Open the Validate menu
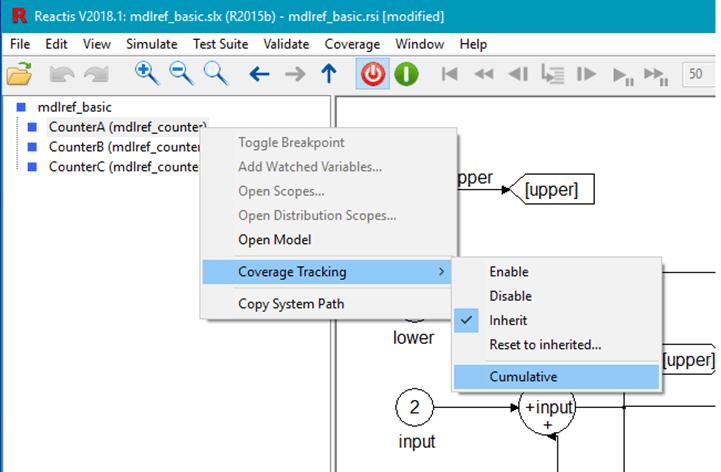This screenshot has width=721, height=472. point(286,44)
